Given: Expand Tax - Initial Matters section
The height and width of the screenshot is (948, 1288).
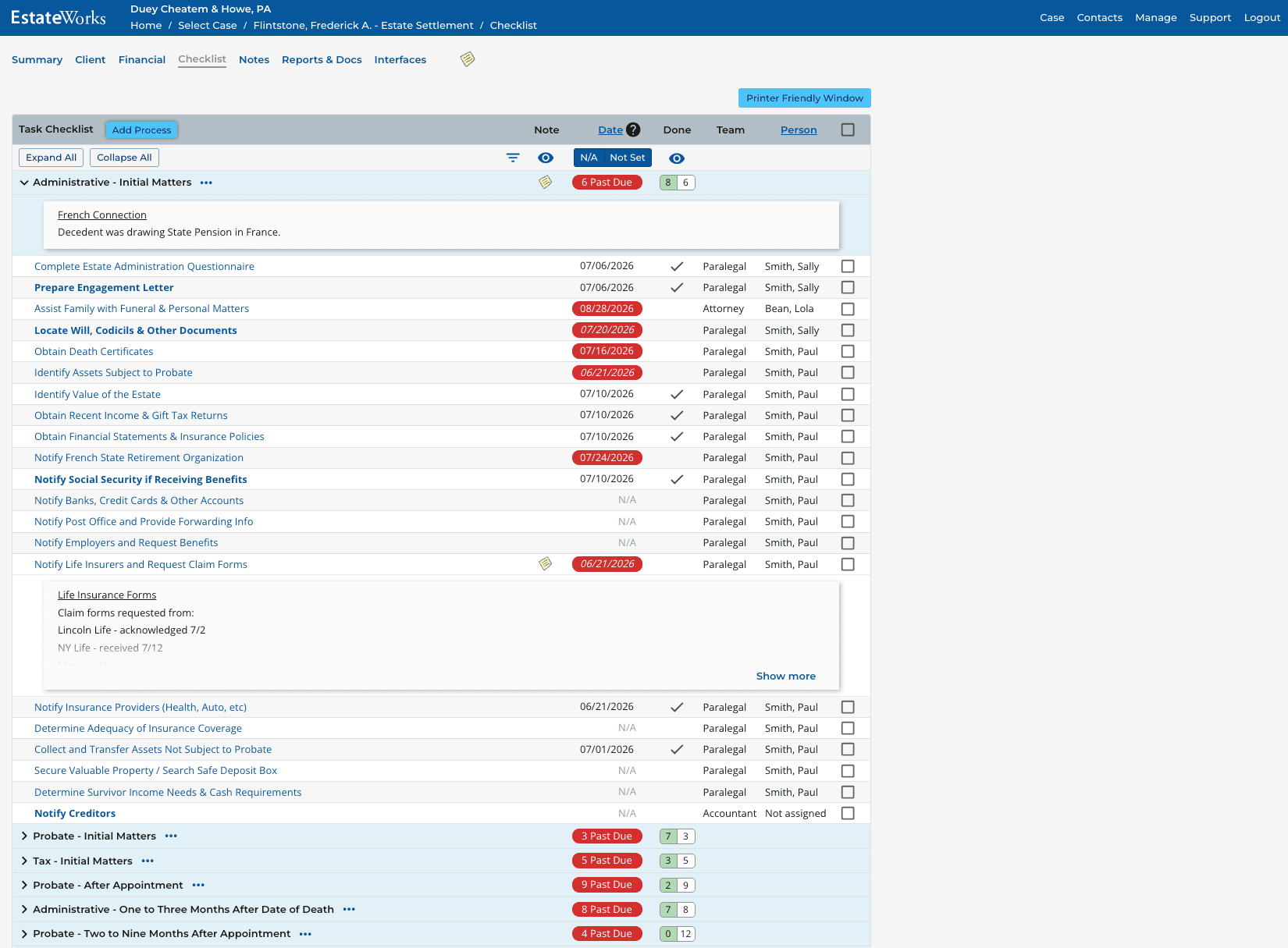Looking at the screenshot, I should point(24,861).
